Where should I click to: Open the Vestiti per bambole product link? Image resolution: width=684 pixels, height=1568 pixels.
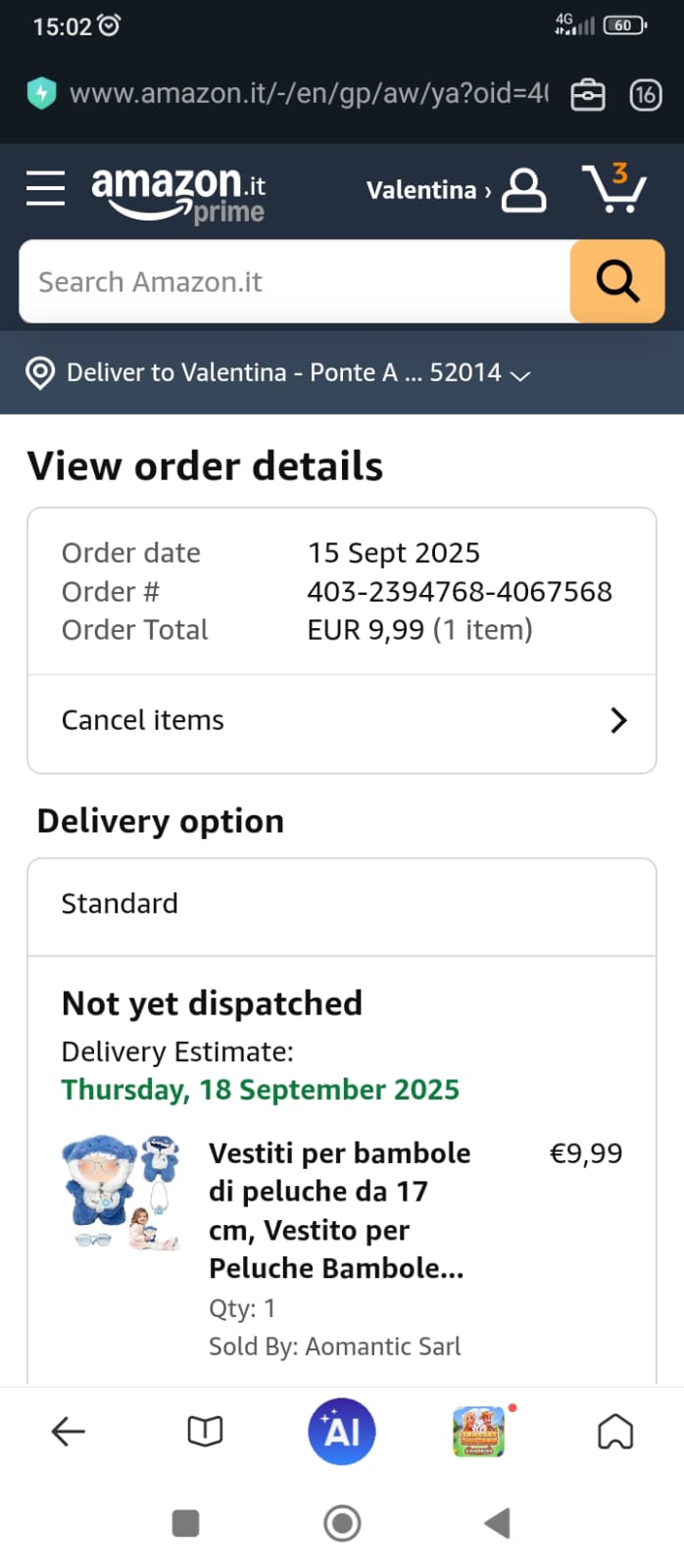point(339,1210)
